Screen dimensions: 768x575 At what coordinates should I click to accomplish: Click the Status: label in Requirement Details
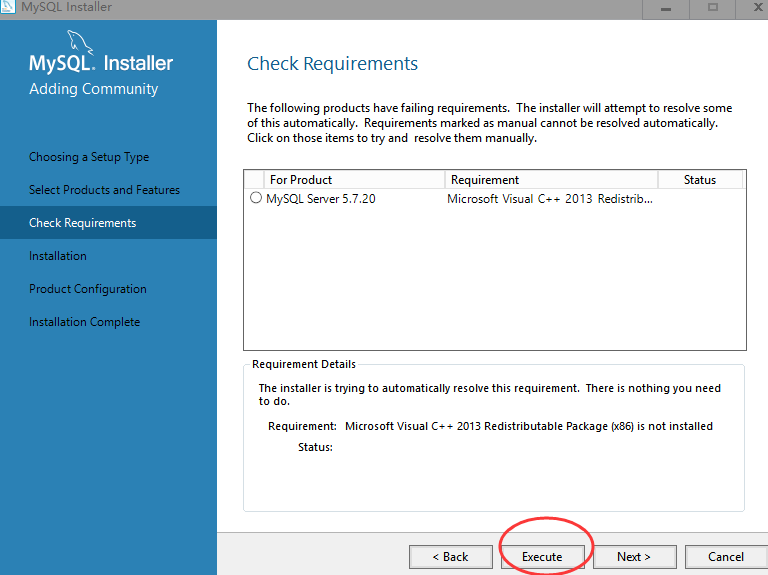click(x=315, y=447)
